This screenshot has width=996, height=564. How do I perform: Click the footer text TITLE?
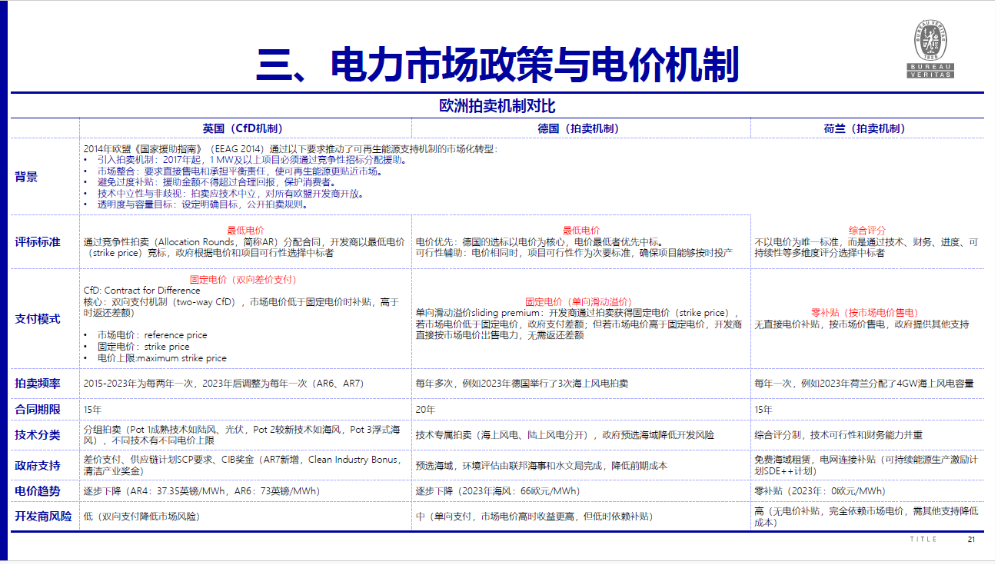[x=924, y=539]
